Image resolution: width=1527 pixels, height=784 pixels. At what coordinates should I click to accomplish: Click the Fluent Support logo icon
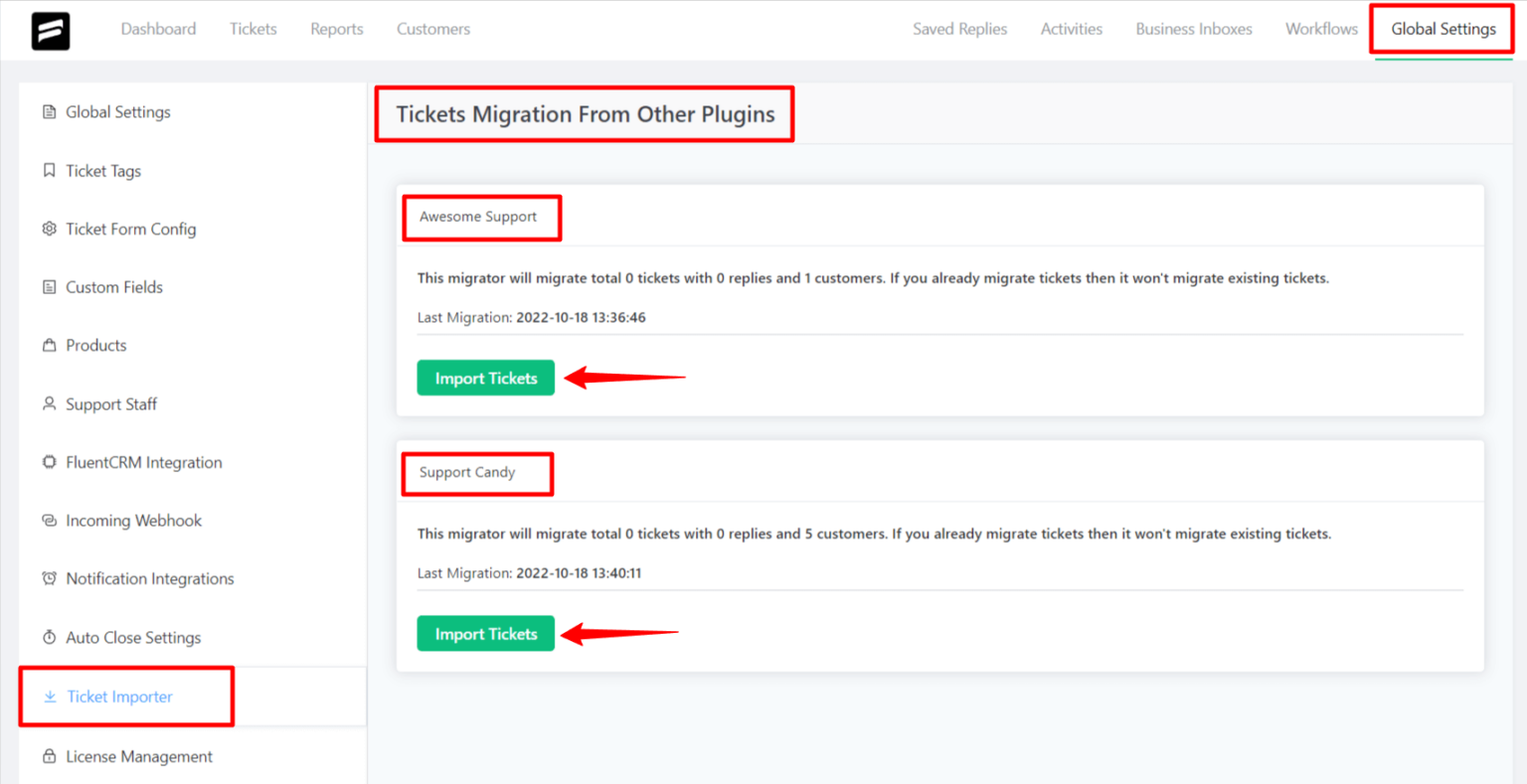click(50, 30)
